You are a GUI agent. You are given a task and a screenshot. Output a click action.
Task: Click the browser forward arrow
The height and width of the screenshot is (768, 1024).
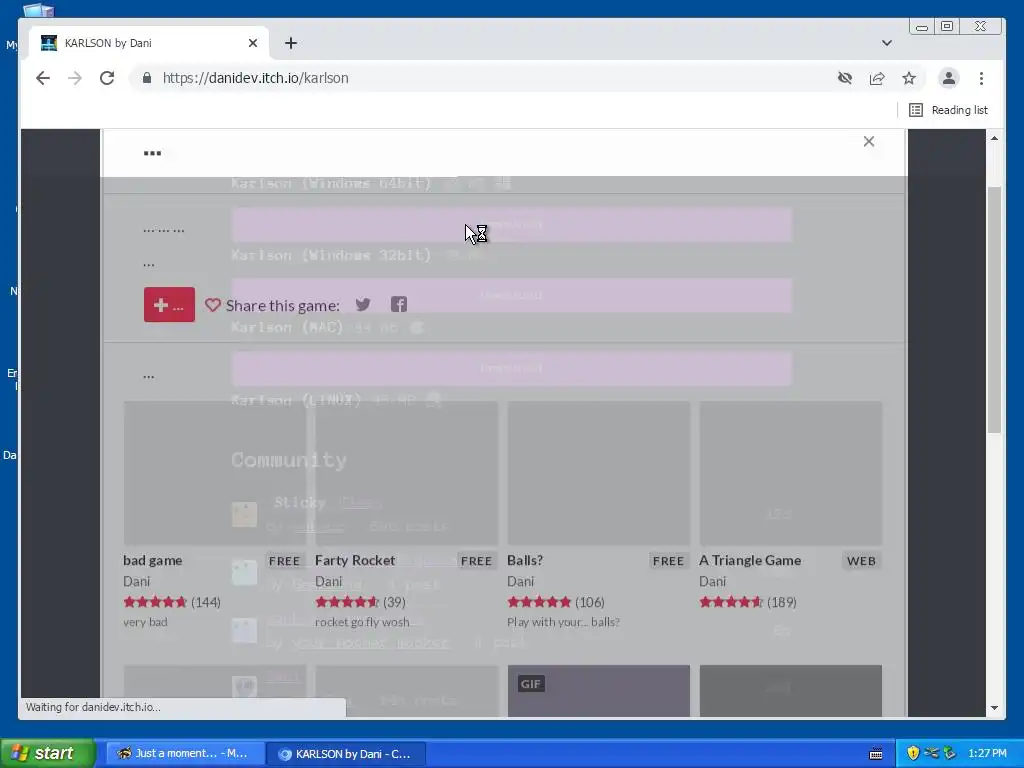pos(75,78)
